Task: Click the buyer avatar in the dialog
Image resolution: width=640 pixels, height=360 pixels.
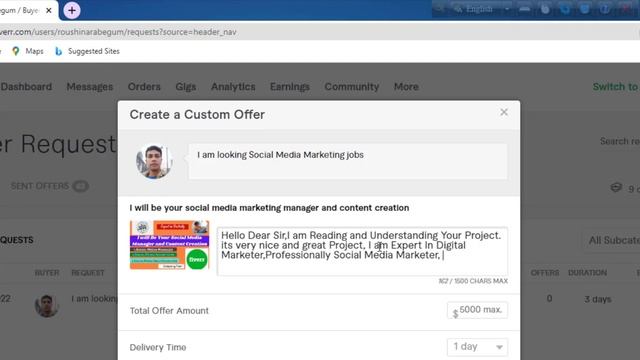Action: (x=154, y=162)
